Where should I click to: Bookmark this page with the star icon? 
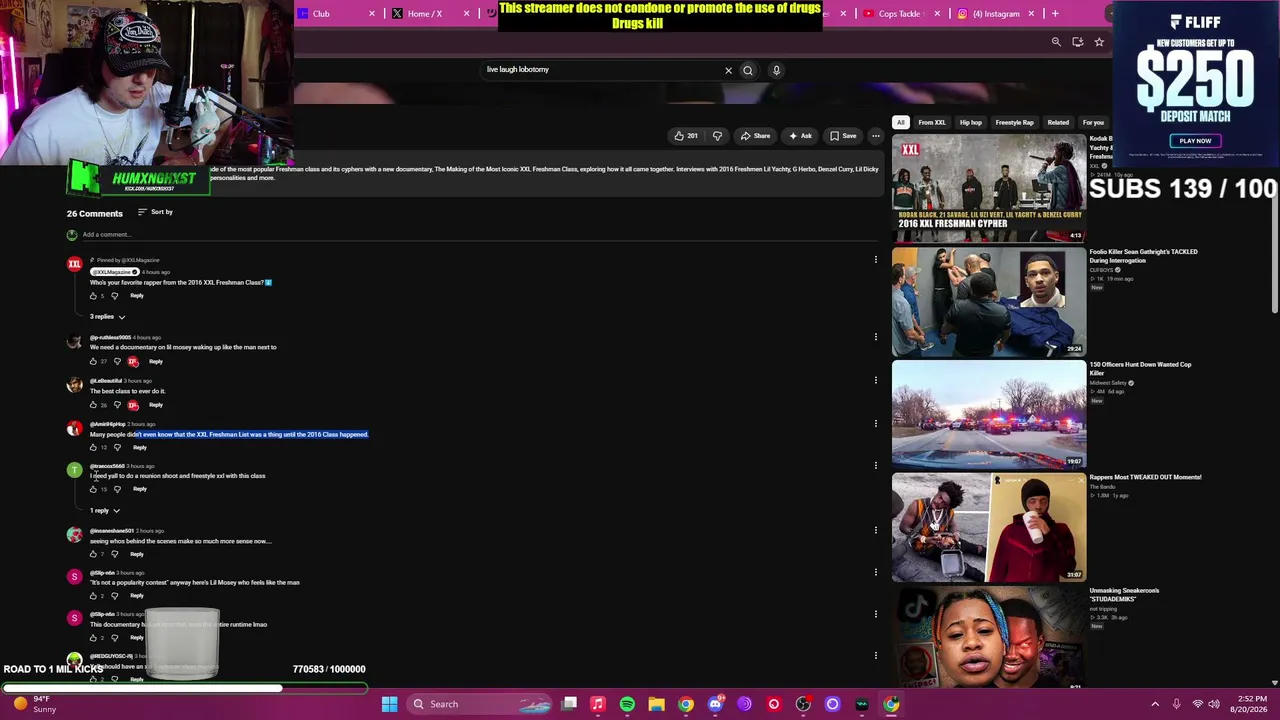(x=1099, y=42)
